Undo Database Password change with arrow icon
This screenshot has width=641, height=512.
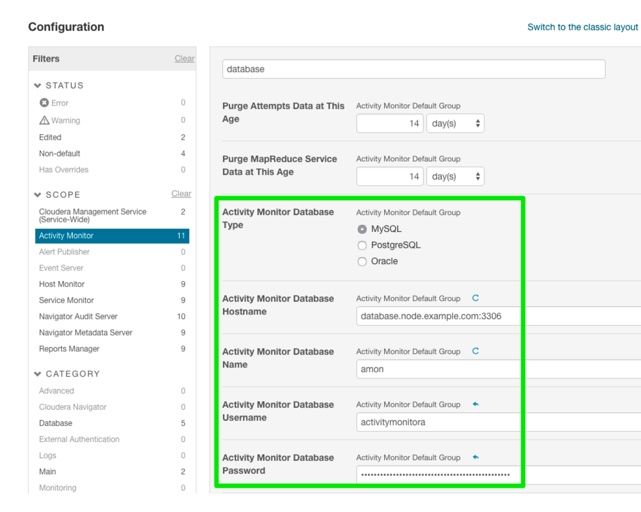tap(475, 458)
